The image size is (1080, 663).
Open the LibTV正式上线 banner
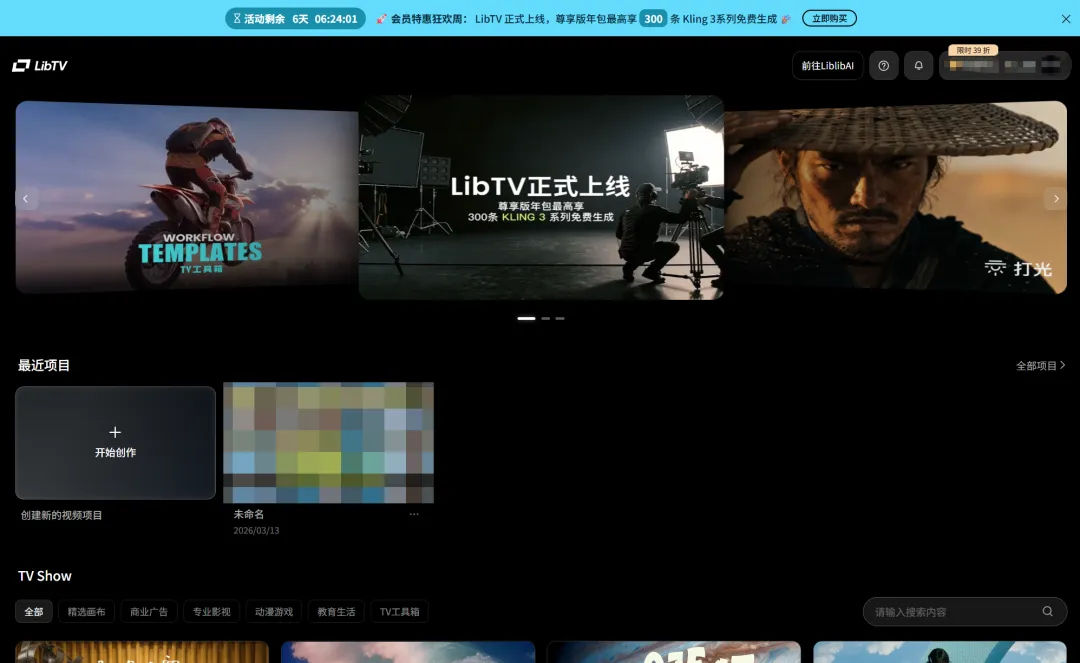point(541,197)
